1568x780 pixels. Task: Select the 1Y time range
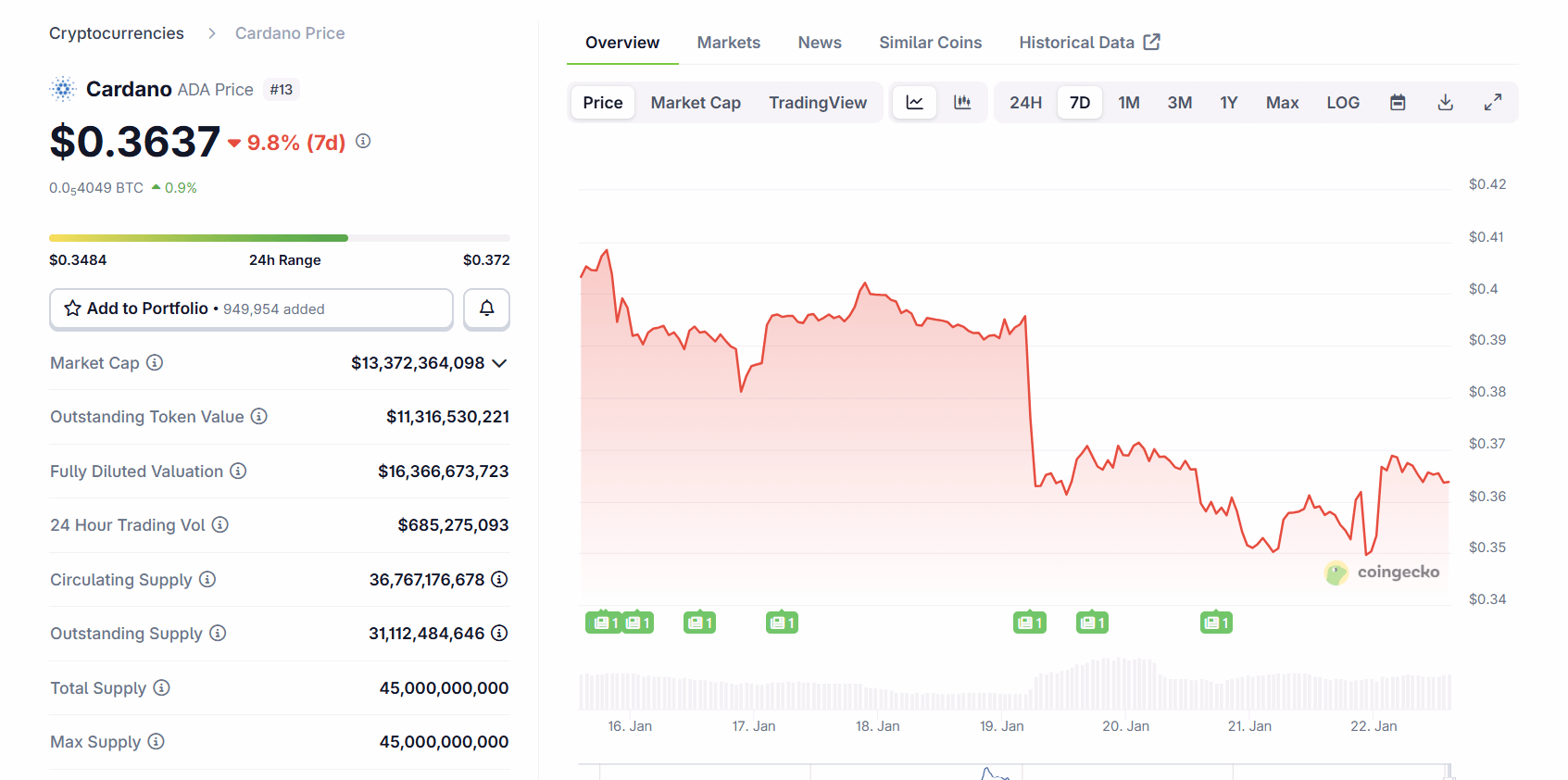(x=1228, y=103)
